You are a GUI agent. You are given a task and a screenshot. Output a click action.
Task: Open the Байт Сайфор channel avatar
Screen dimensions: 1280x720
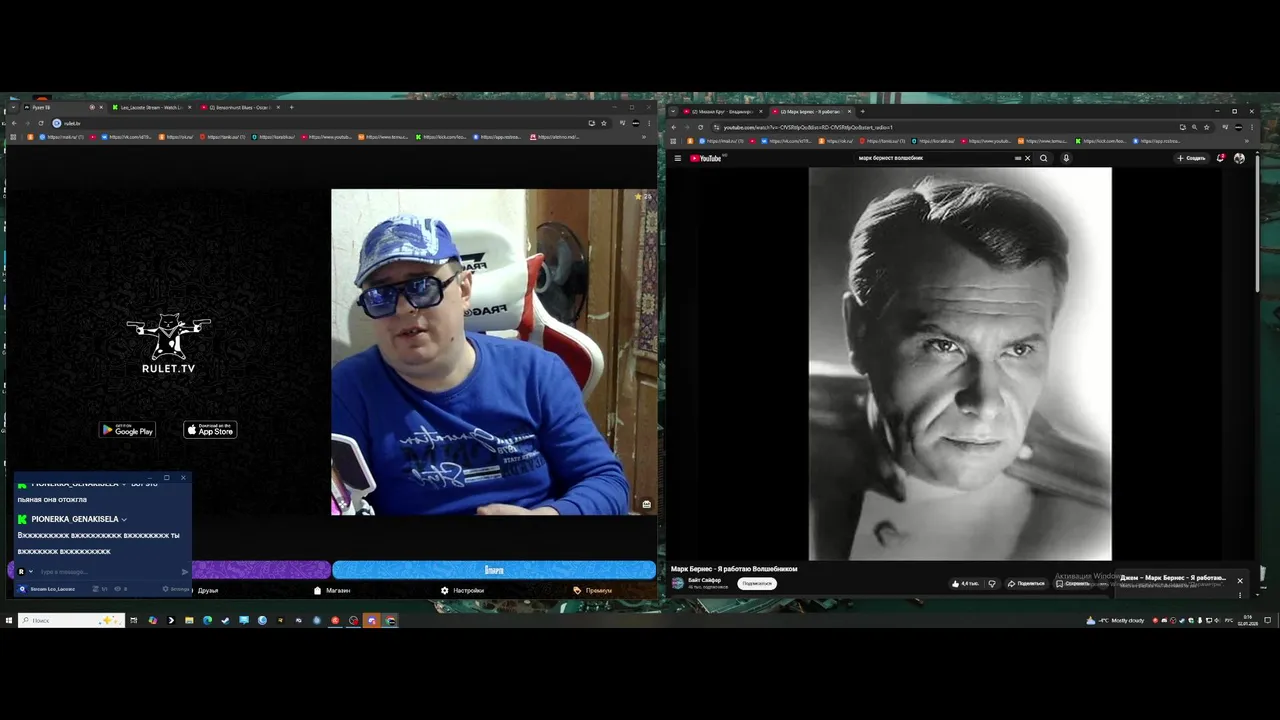pos(678,583)
